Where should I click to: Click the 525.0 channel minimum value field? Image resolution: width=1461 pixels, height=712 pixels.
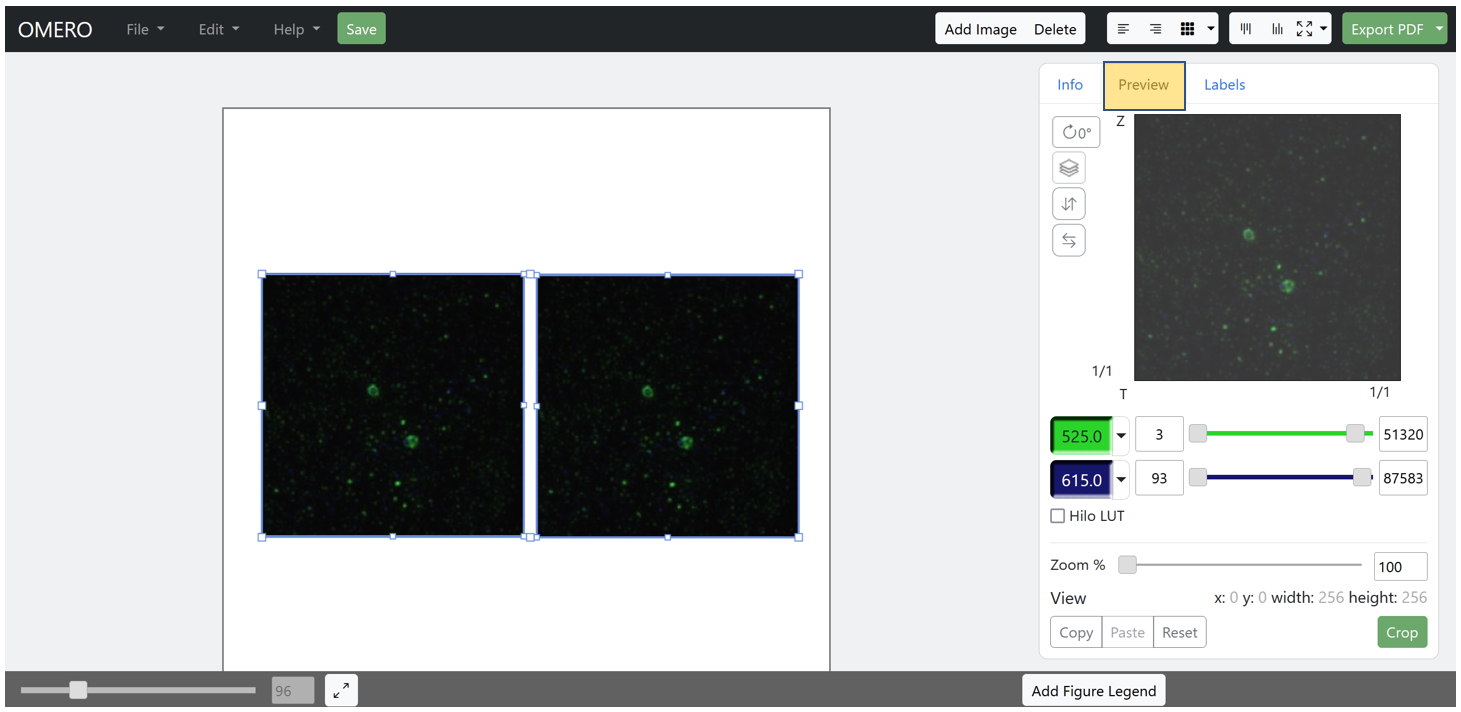(x=1159, y=435)
